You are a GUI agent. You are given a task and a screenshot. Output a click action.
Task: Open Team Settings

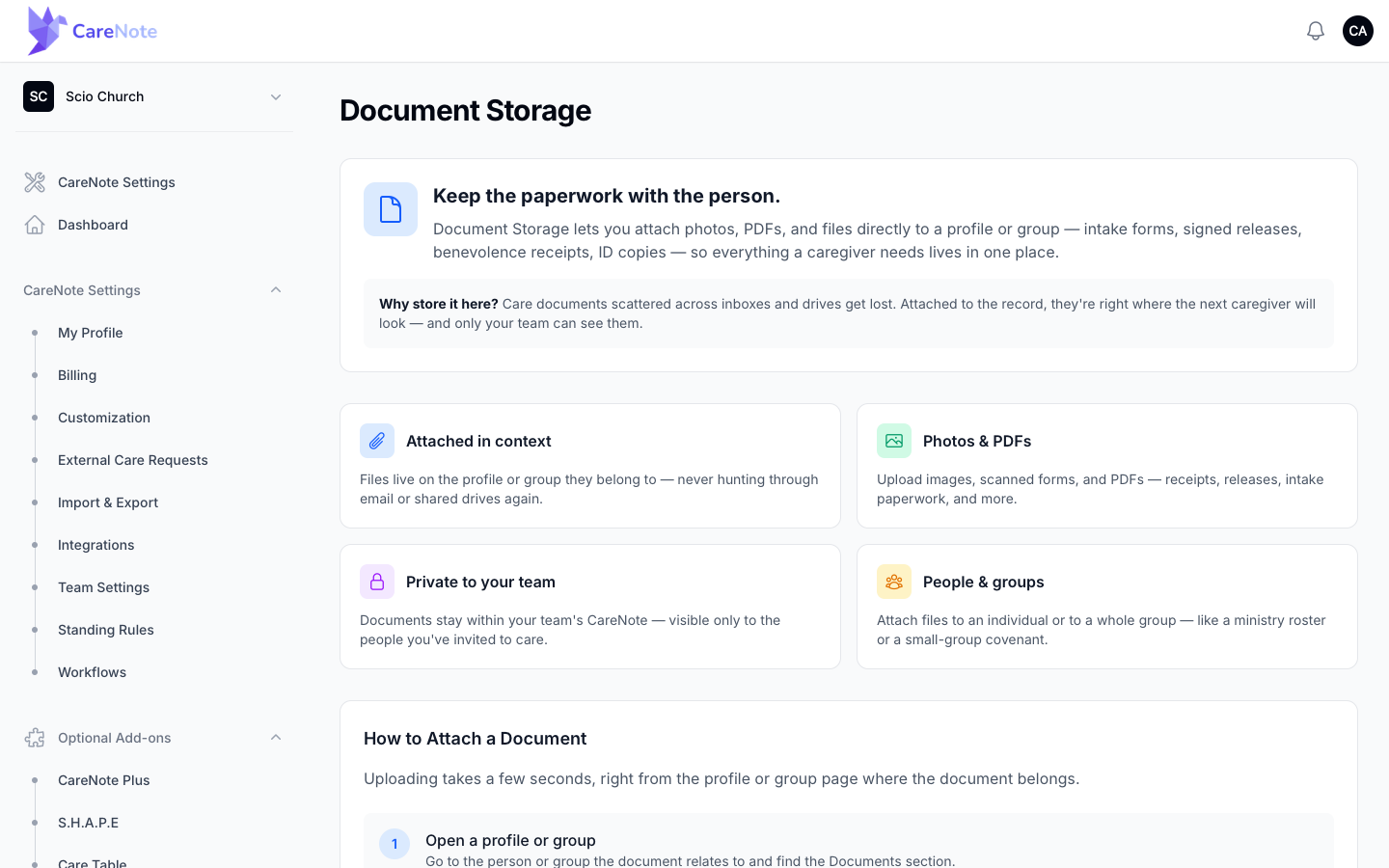[x=104, y=587]
